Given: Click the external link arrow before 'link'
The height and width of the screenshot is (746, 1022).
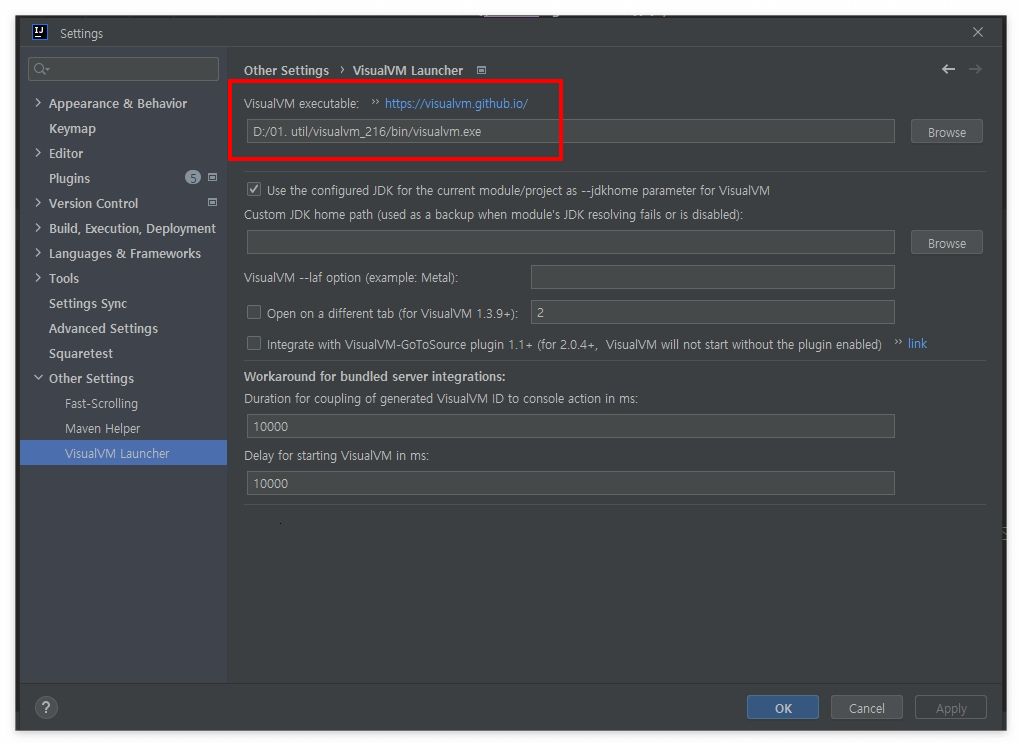Looking at the screenshot, I should coord(898,342).
